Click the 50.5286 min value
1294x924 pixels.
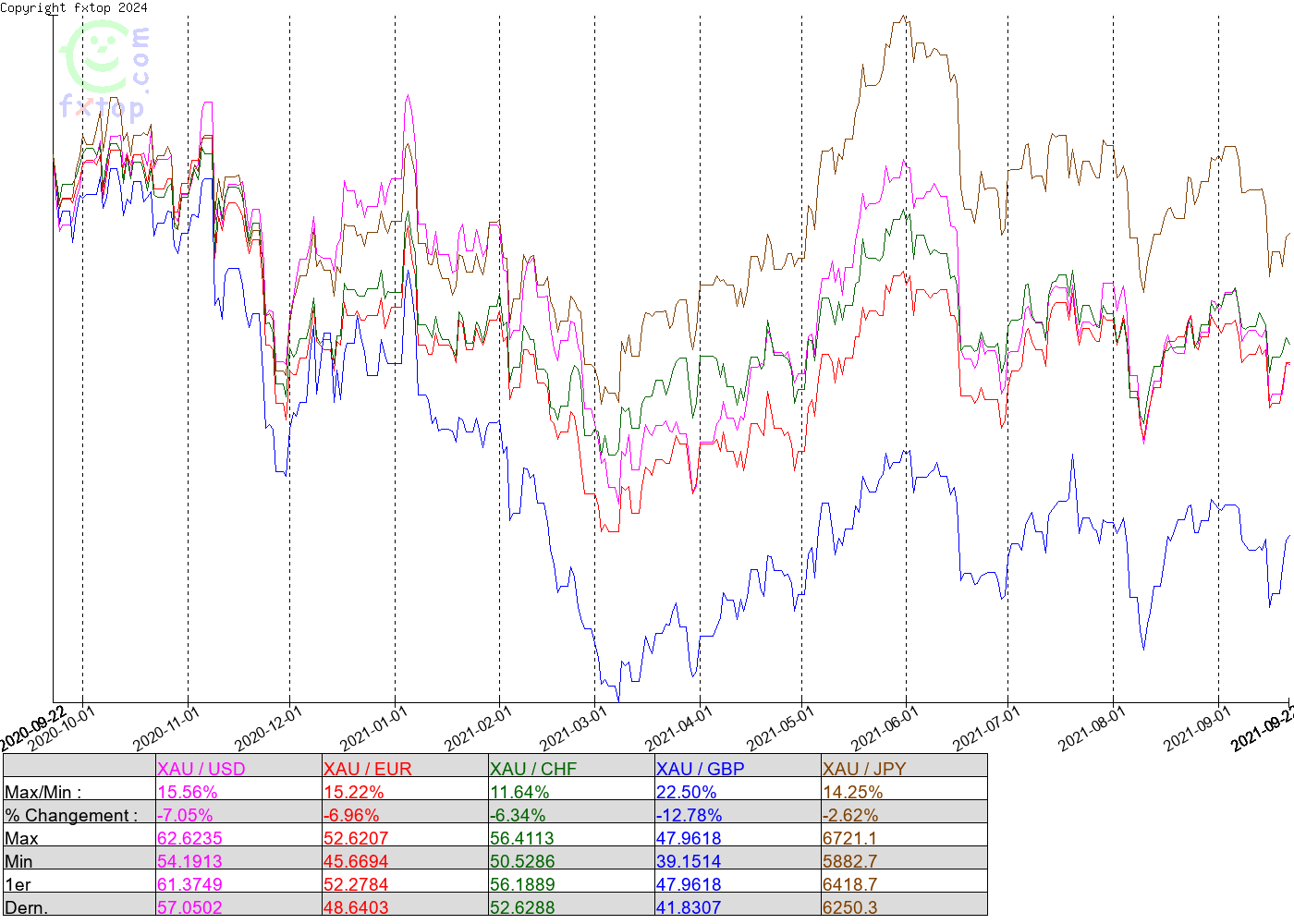(522, 861)
